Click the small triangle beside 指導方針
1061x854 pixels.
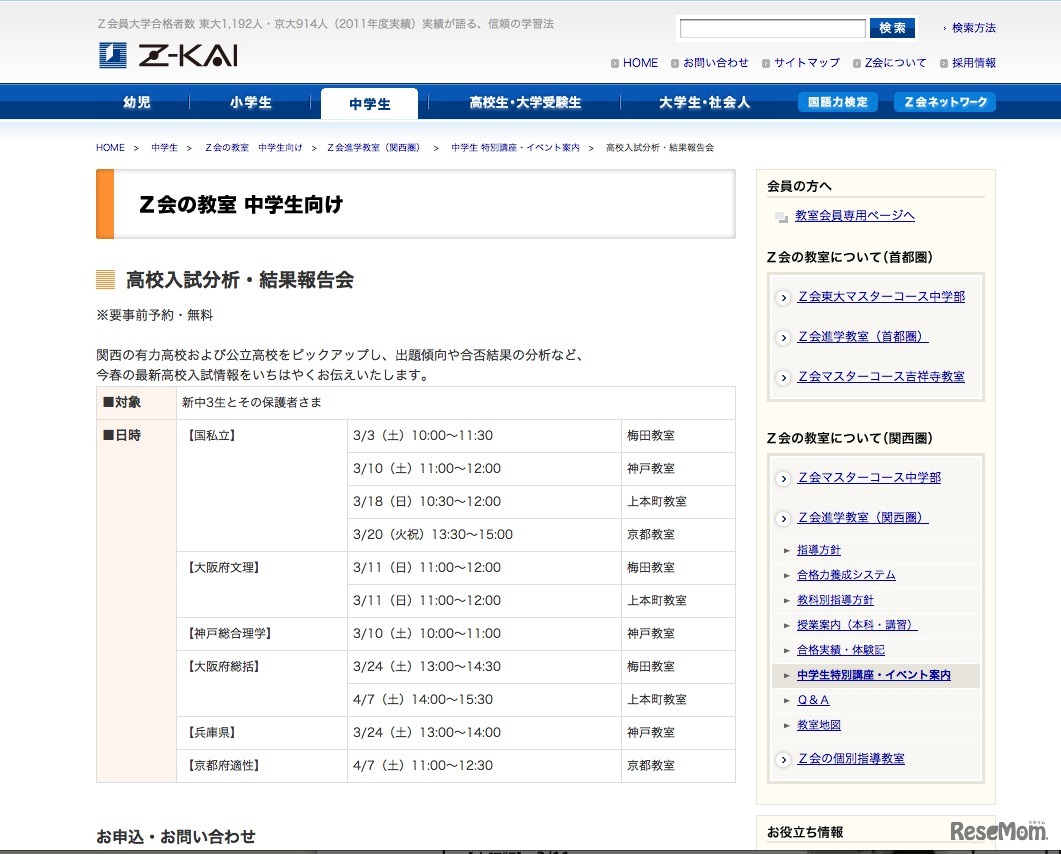coord(787,551)
